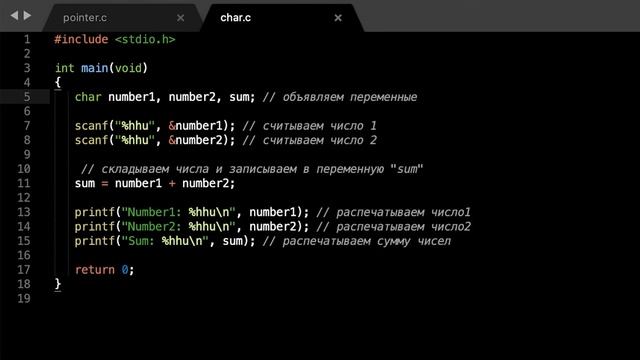Close the pointer.c tab
This screenshot has height=360, width=640.
point(180,18)
